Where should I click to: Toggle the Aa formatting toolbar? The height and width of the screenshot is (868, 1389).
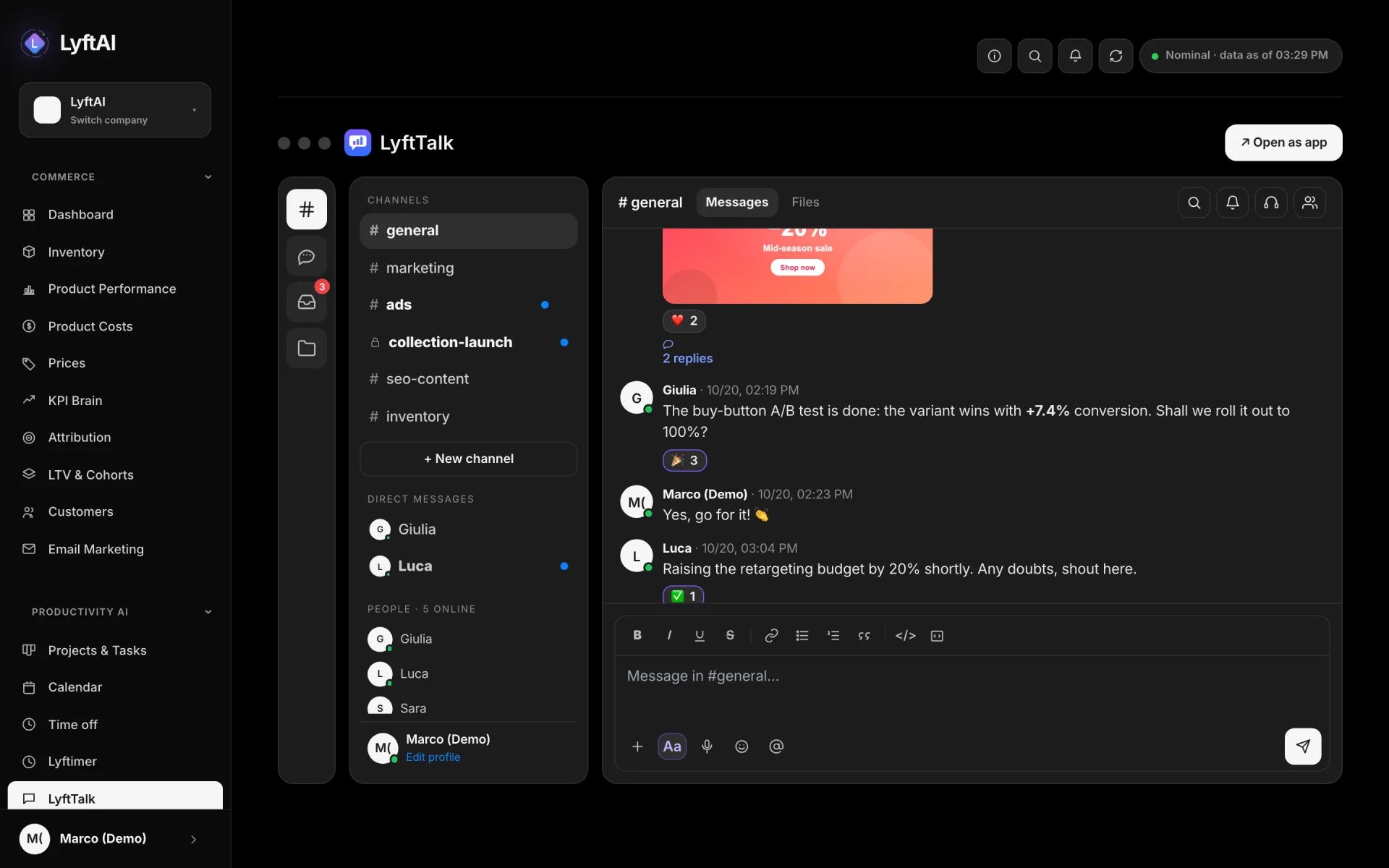pyautogui.click(x=672, y=746)
